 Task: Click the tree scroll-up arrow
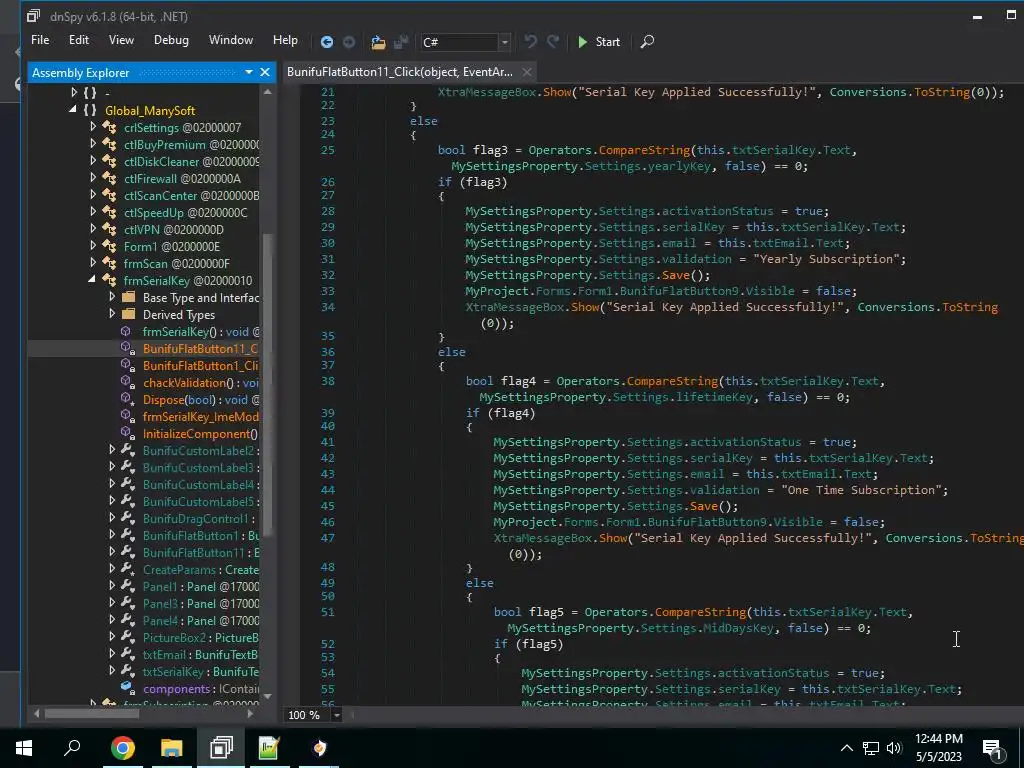(267, 92)
